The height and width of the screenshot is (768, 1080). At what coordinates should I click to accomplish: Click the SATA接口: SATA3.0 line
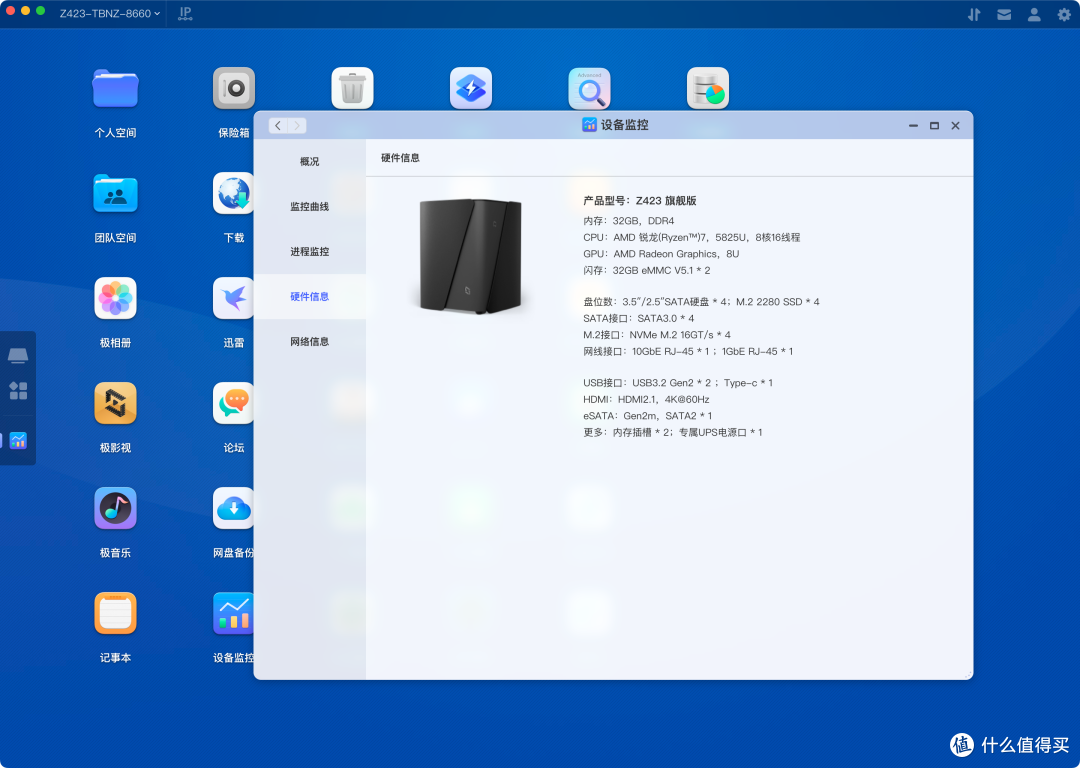click(x=638, y=318)
